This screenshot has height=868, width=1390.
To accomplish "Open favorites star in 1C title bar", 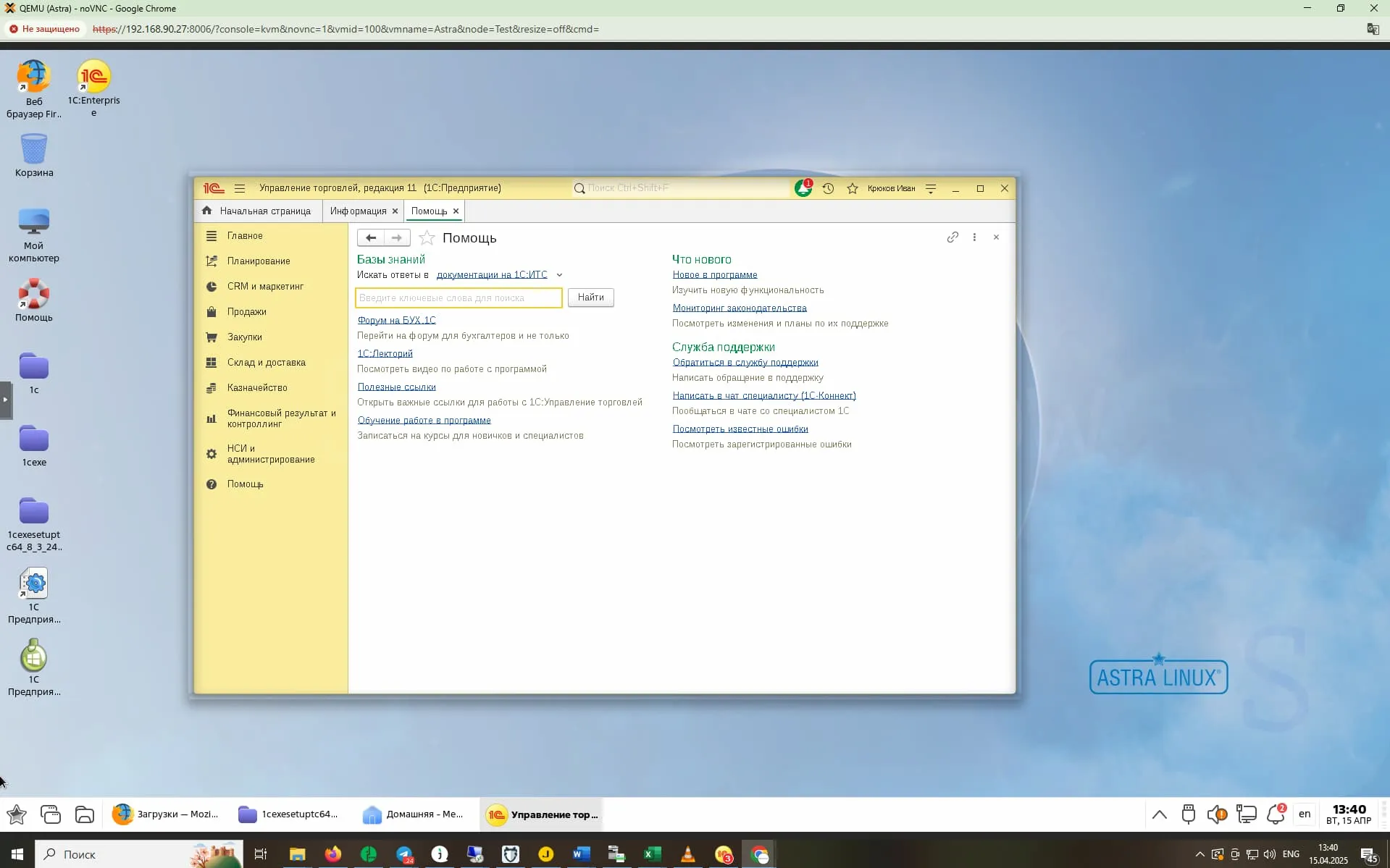I will pyautogui.click(x=853, y=188).
